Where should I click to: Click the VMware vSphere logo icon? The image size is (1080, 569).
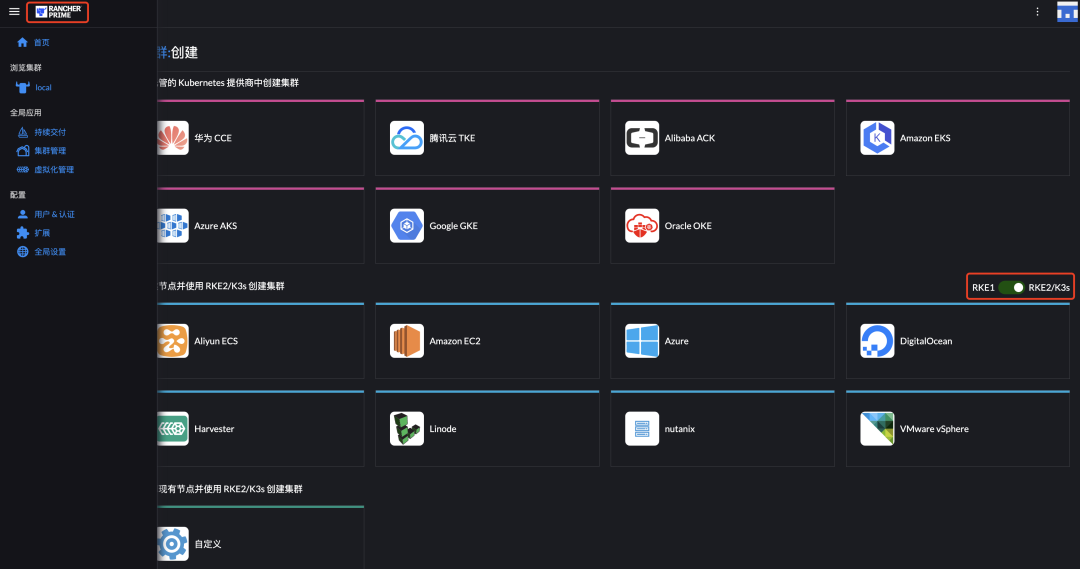pos(877,428)
